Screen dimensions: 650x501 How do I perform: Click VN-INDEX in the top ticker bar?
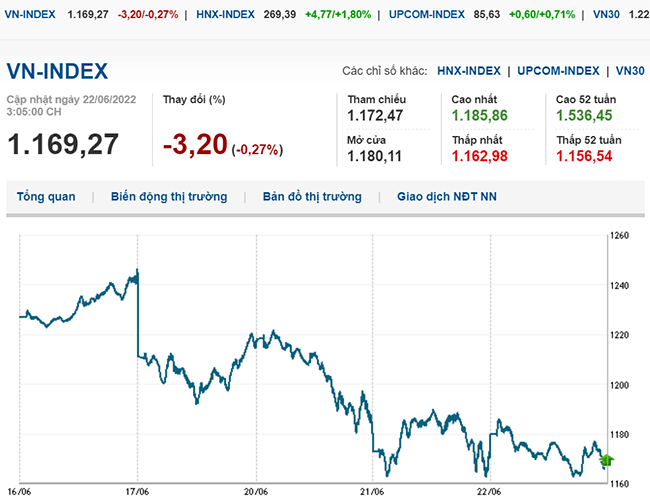point(28,15)
